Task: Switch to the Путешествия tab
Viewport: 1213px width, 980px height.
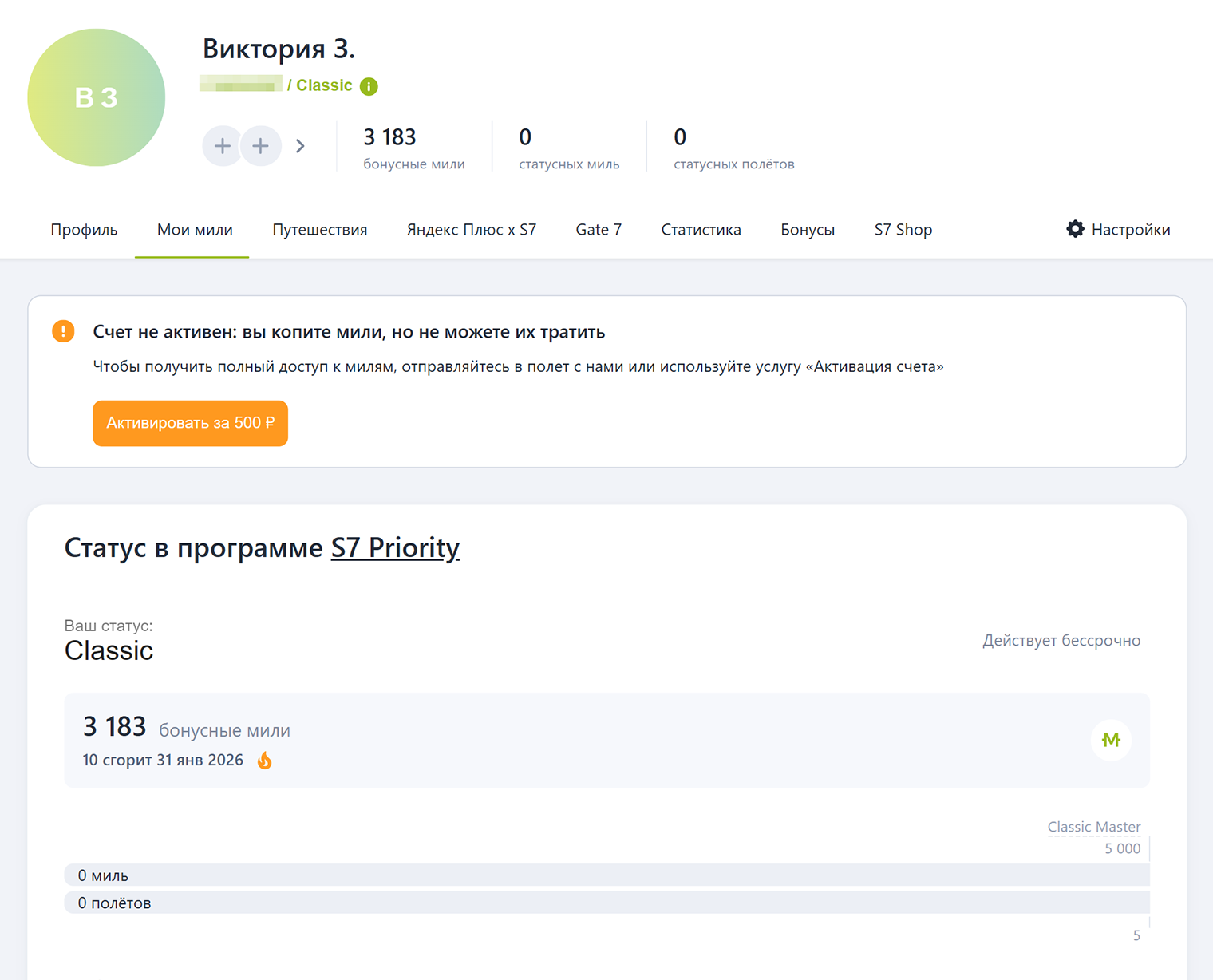Action: tap(319, 230)
